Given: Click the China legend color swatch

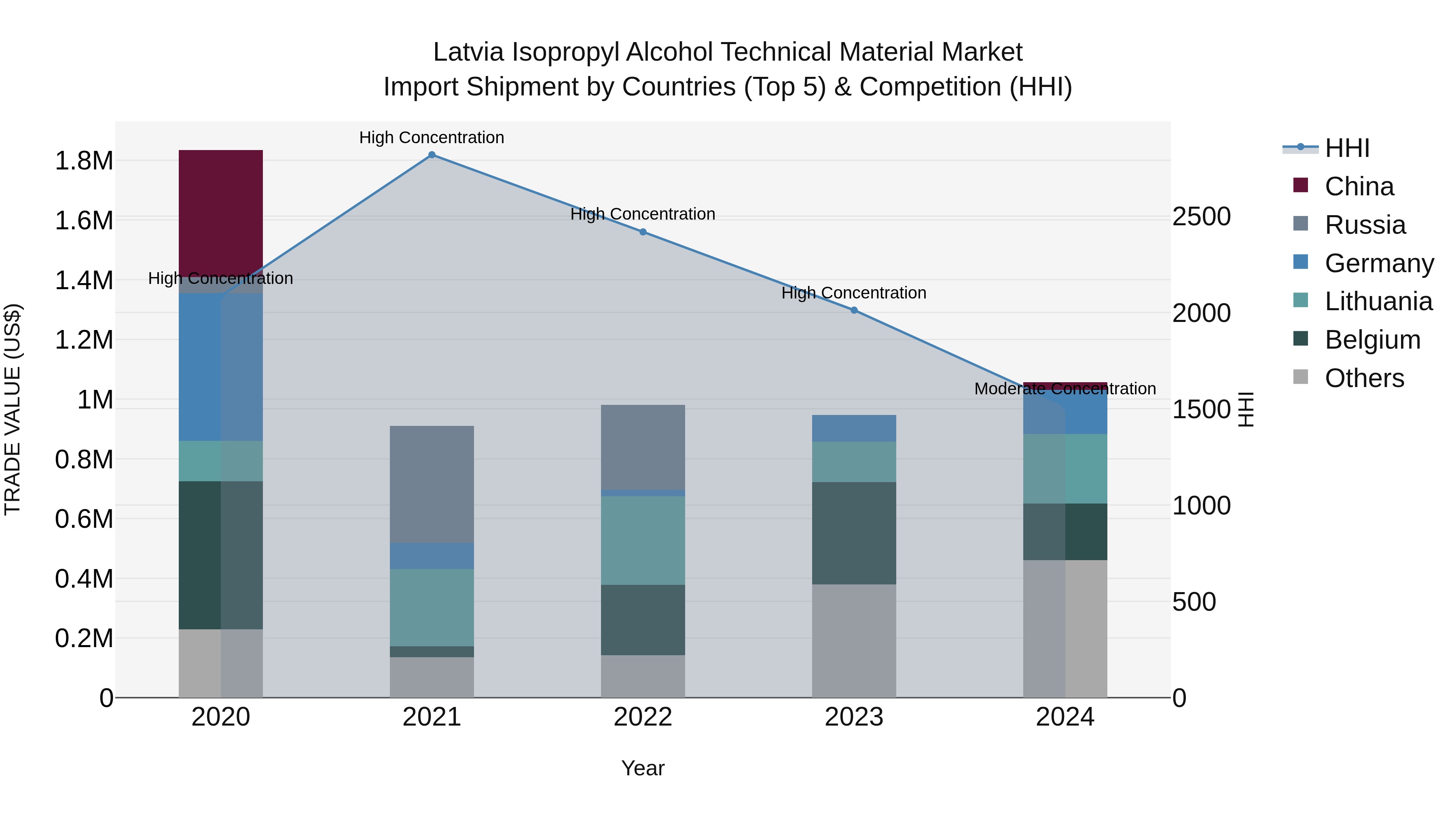Looking at the screenshot, I should pos(1301,185).
